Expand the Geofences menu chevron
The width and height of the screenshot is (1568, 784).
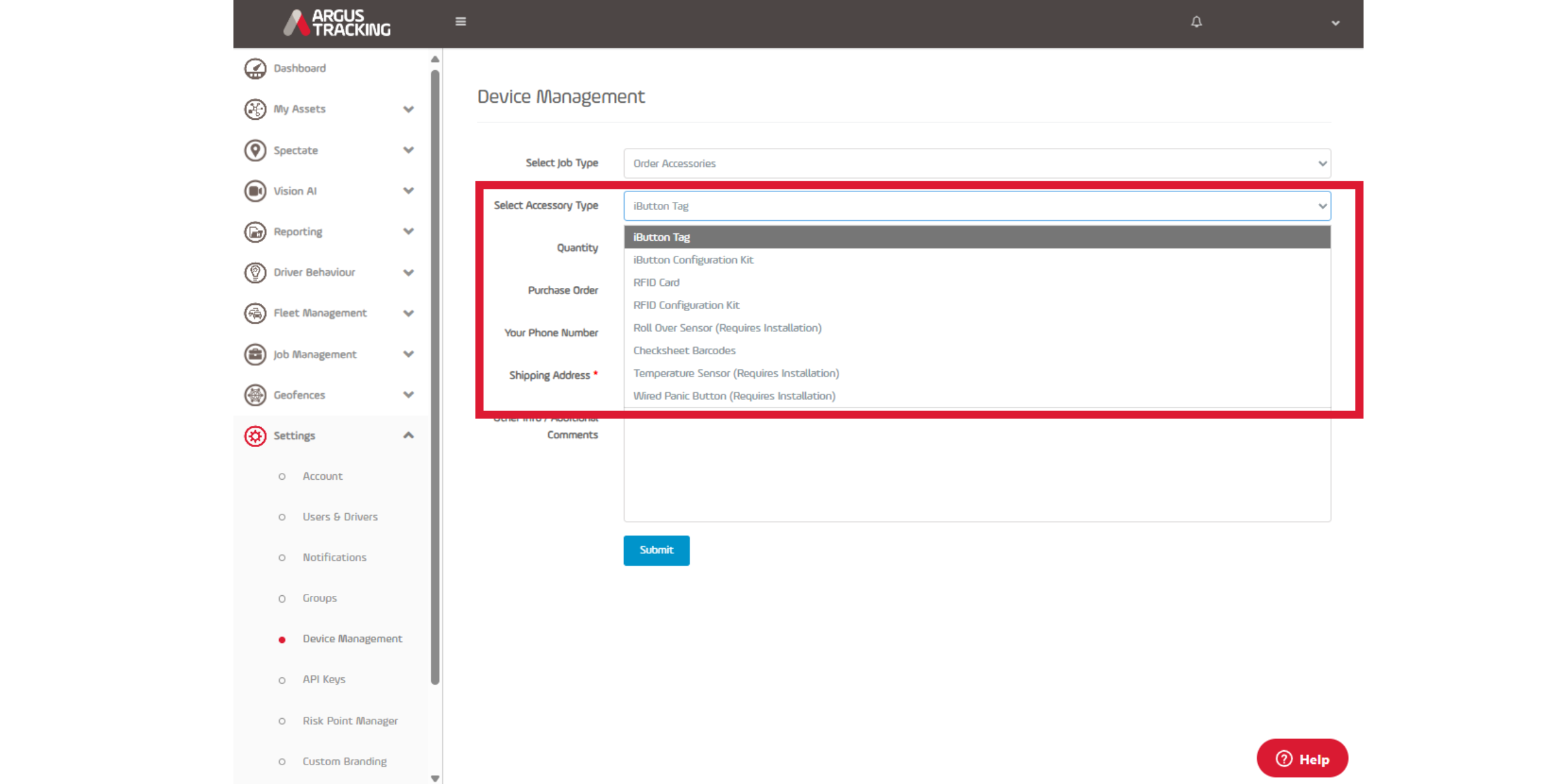pyautogui.click(x=408, y=395)
